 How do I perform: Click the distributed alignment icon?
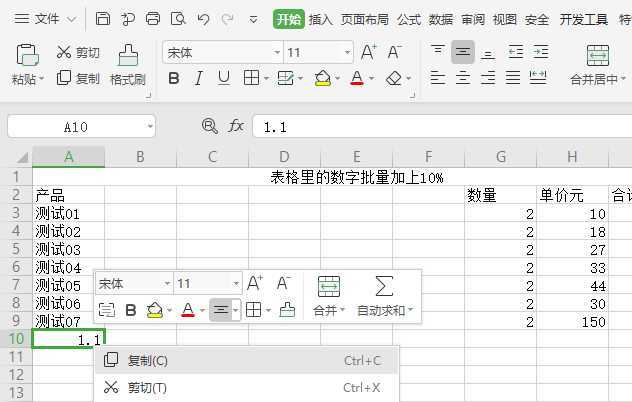pos(538,77)
